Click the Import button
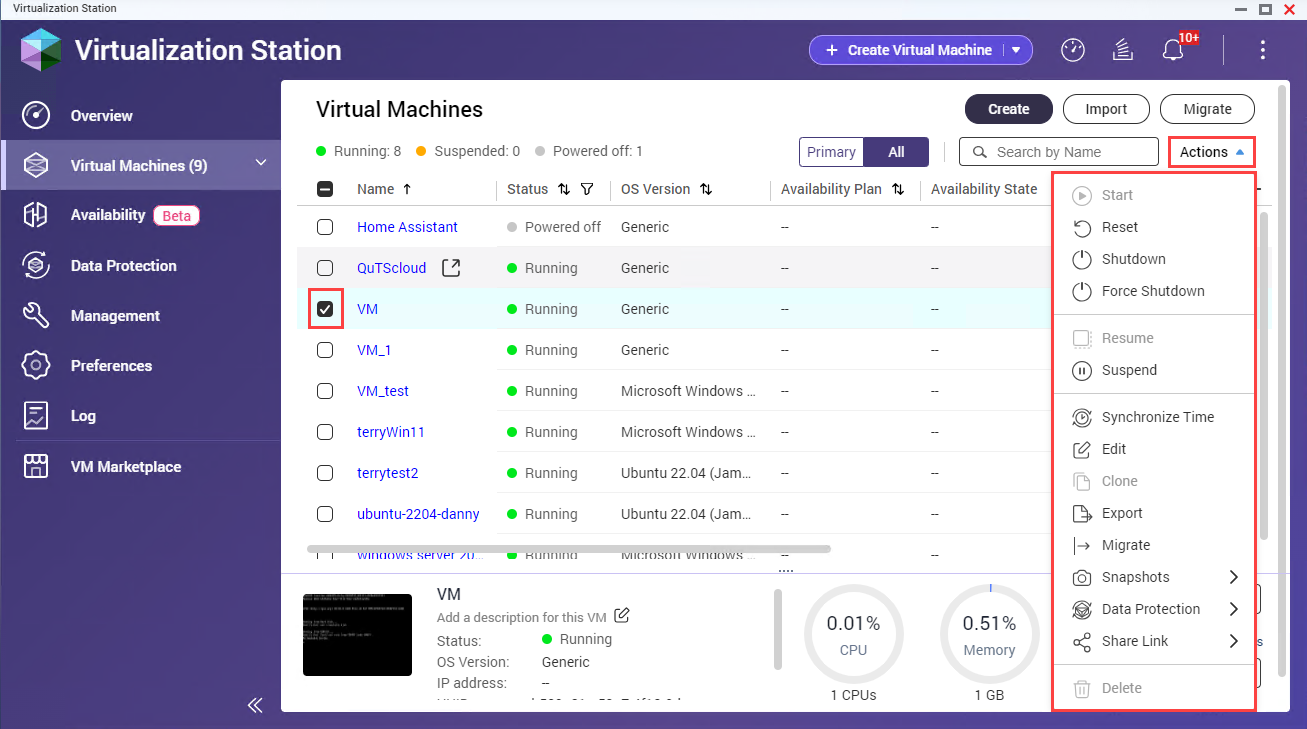The image size is (1307, 729). click(1105, 109)
